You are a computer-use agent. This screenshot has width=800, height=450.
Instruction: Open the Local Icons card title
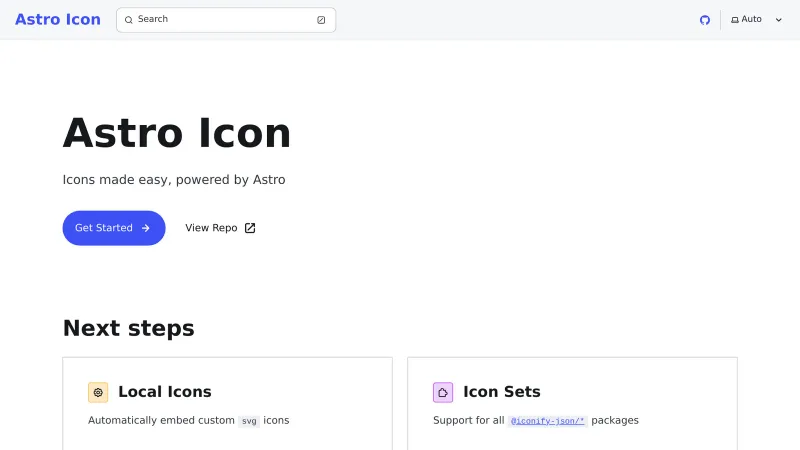click(165, 392)
